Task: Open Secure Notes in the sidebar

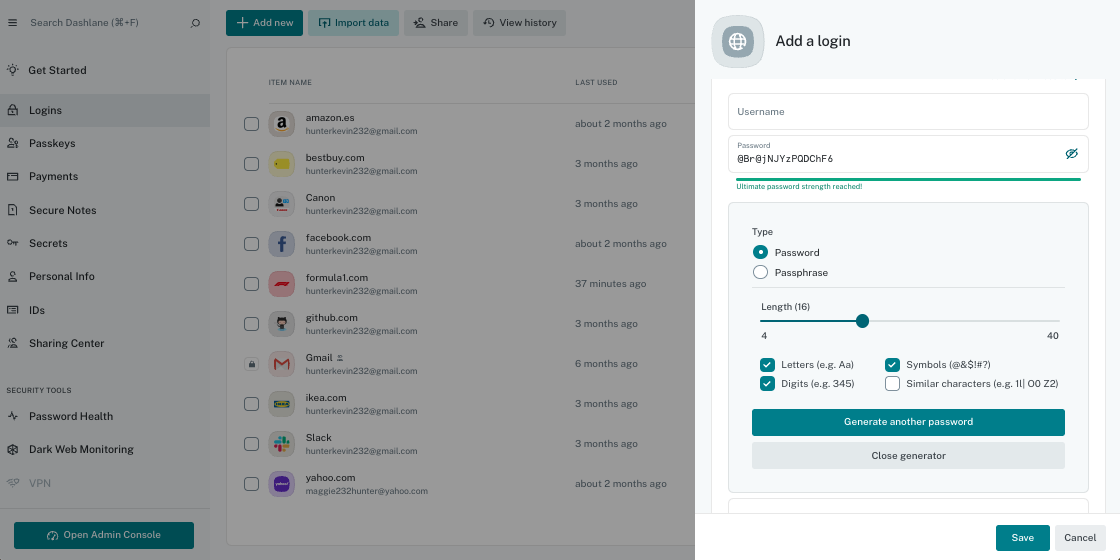Action: [x=105, y=210]
